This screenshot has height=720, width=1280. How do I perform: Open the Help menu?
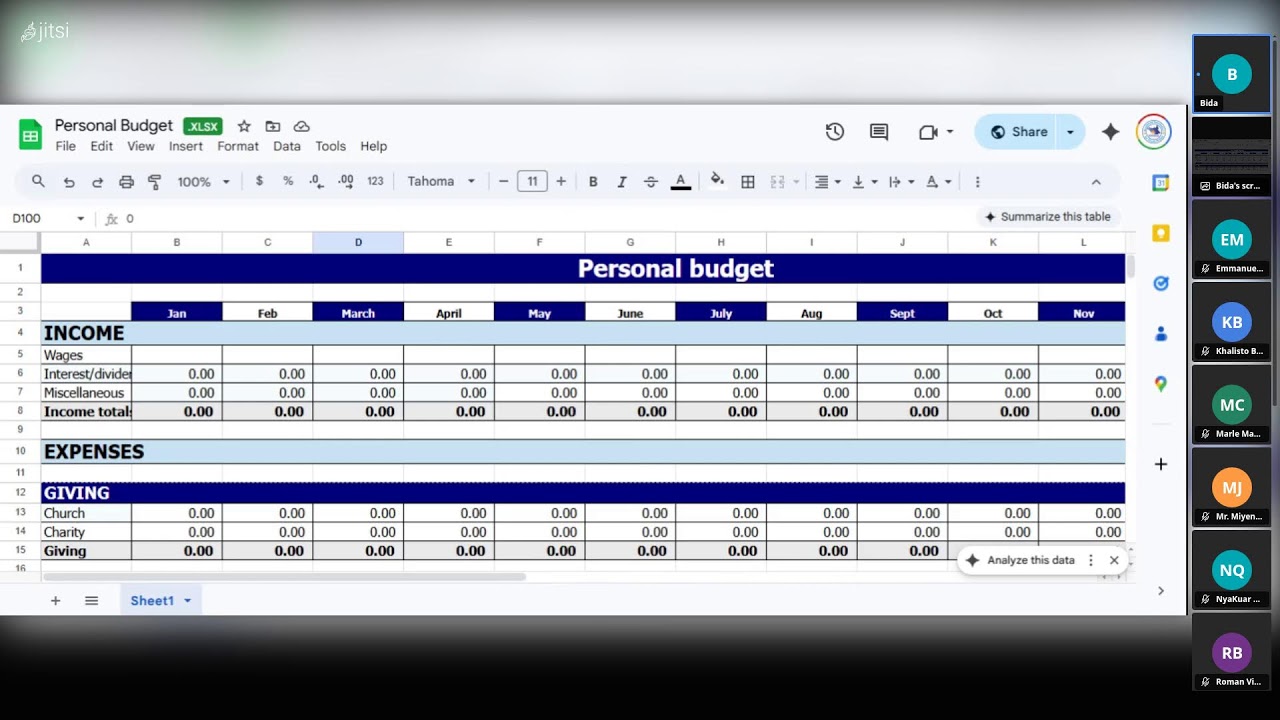tap(373, 146)
